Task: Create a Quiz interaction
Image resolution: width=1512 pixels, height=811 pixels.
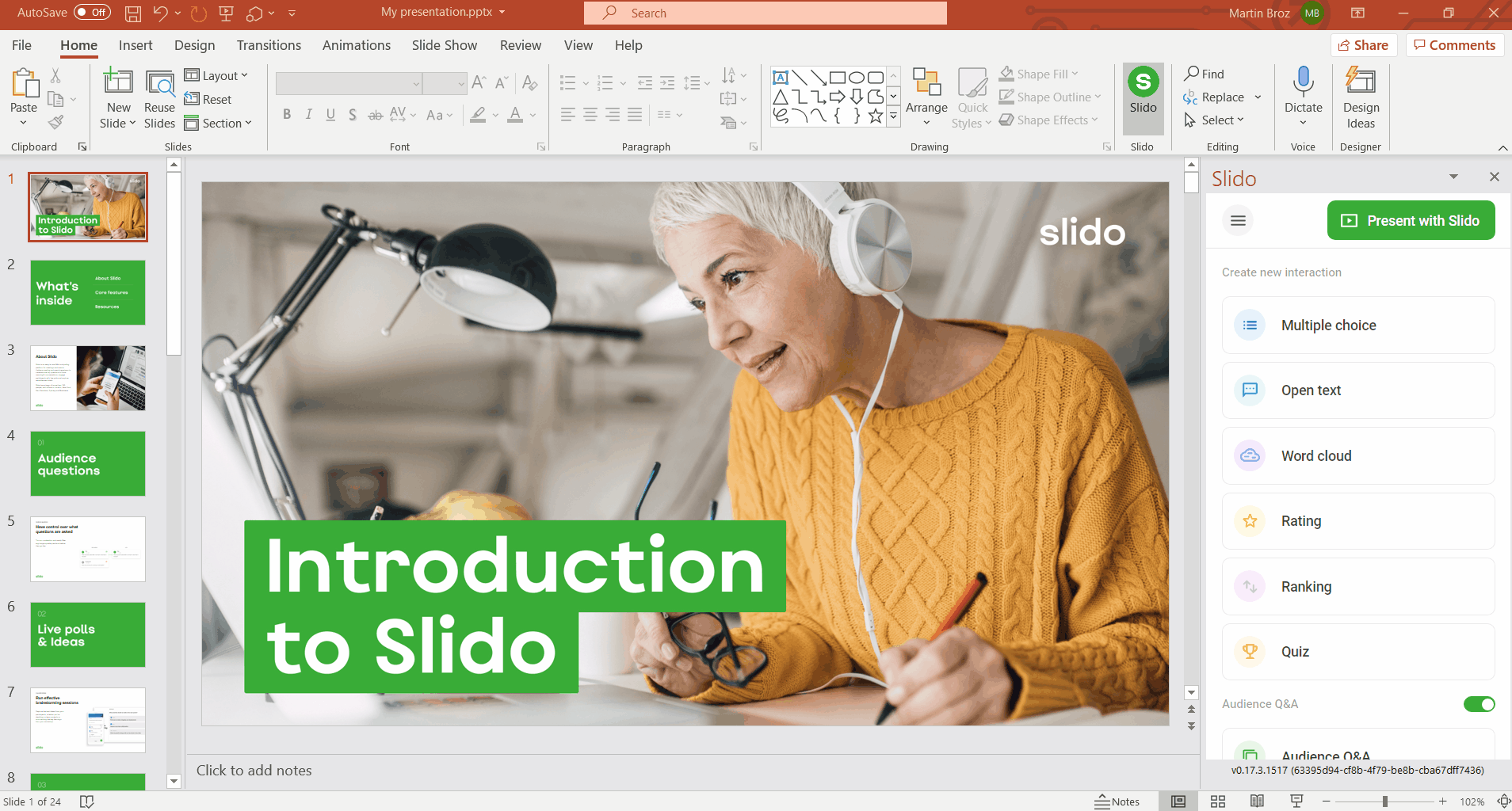Action: [x=1357, y=652]
